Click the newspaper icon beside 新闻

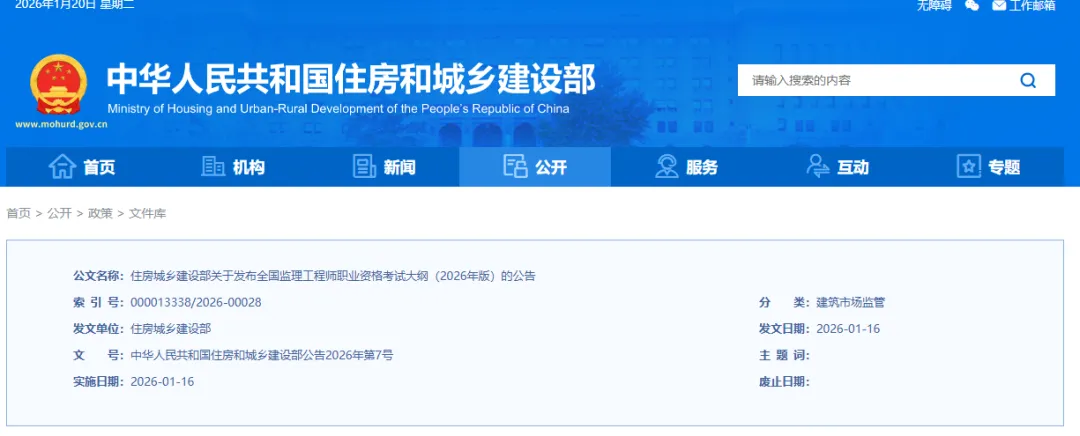364,167
